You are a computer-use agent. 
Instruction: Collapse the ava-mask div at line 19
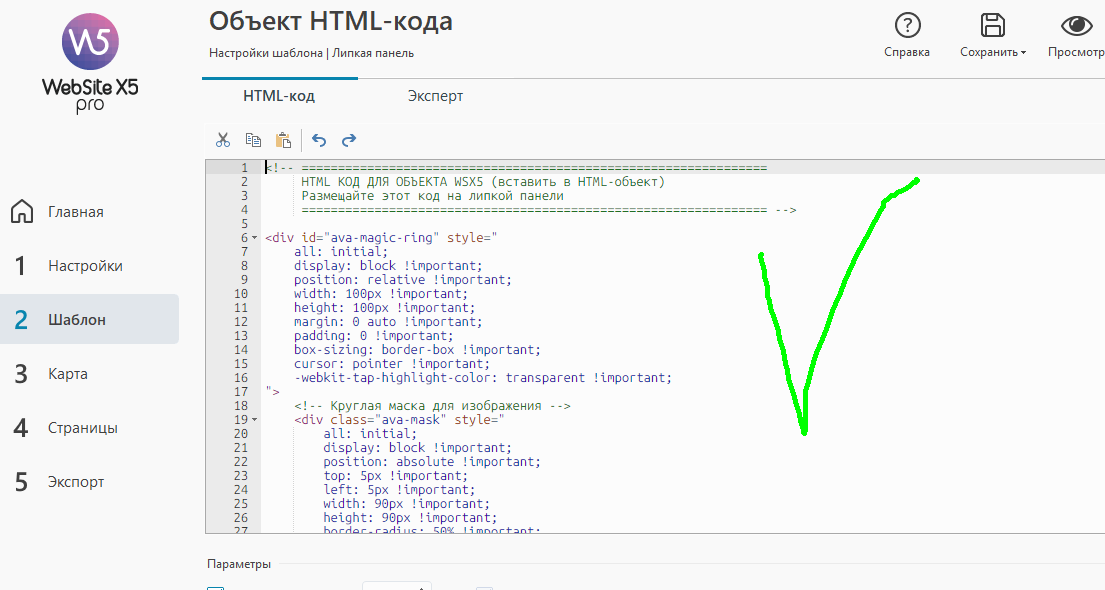(x=254, y=420)
